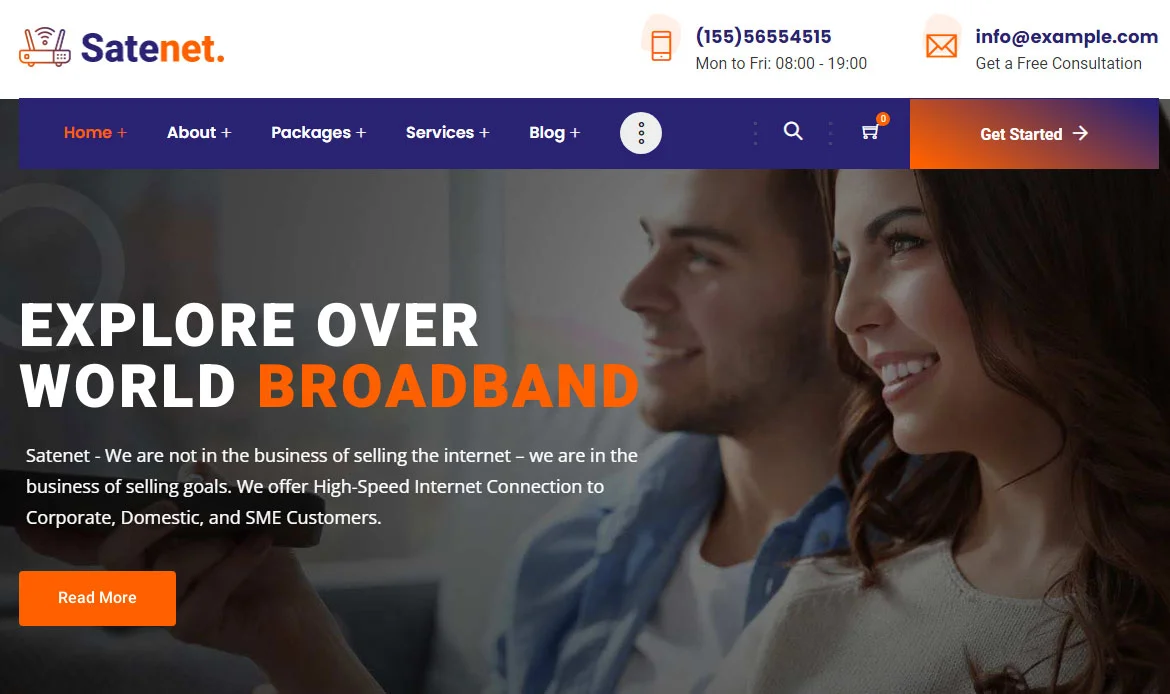The width and height of the screenshot is (1170, 694).
Task: Expand the About plus submenu
Action: click(226, 133)
